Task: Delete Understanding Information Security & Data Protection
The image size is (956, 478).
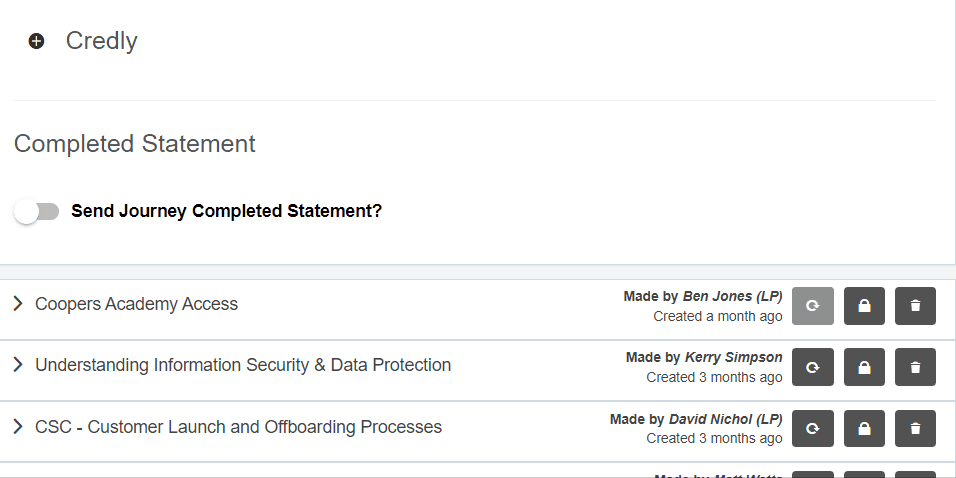Action: coord(915,367)
